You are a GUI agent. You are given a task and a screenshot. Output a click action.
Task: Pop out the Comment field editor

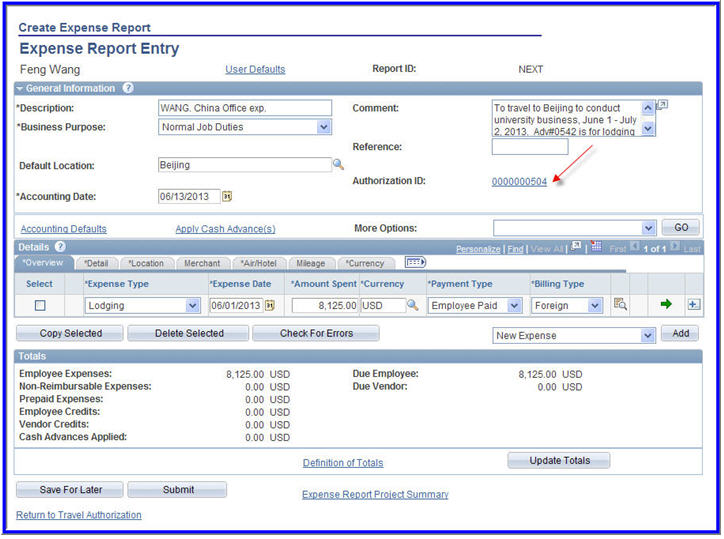click(x=662, y=105)
